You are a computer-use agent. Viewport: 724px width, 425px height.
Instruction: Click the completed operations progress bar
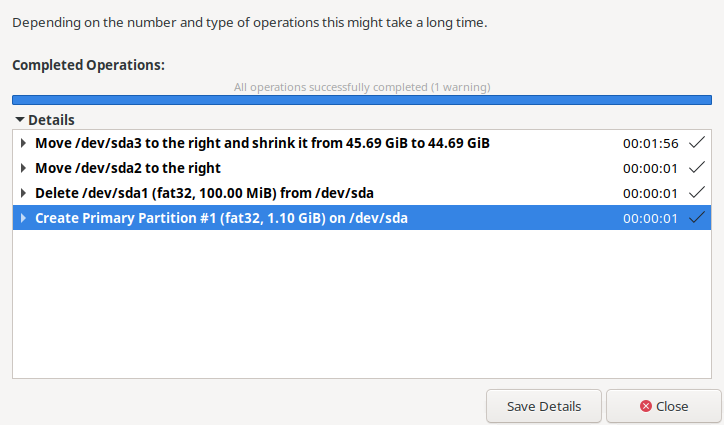361,100
